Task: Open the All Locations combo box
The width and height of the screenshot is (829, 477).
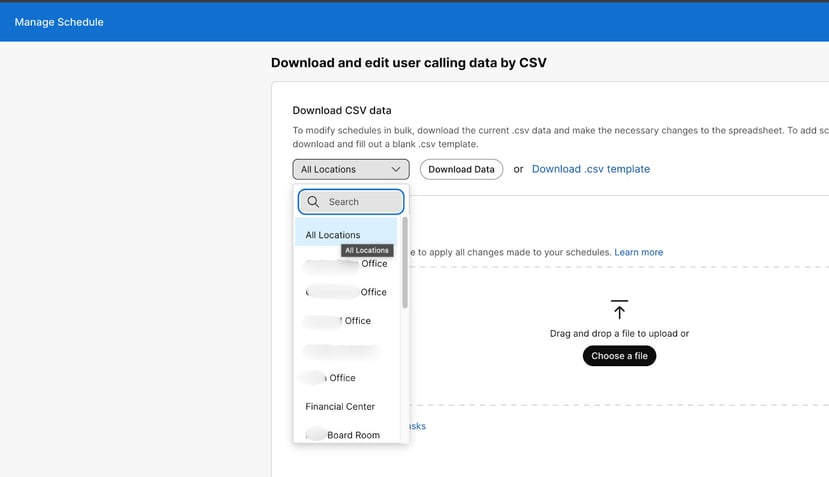Action: pos(350,170)
